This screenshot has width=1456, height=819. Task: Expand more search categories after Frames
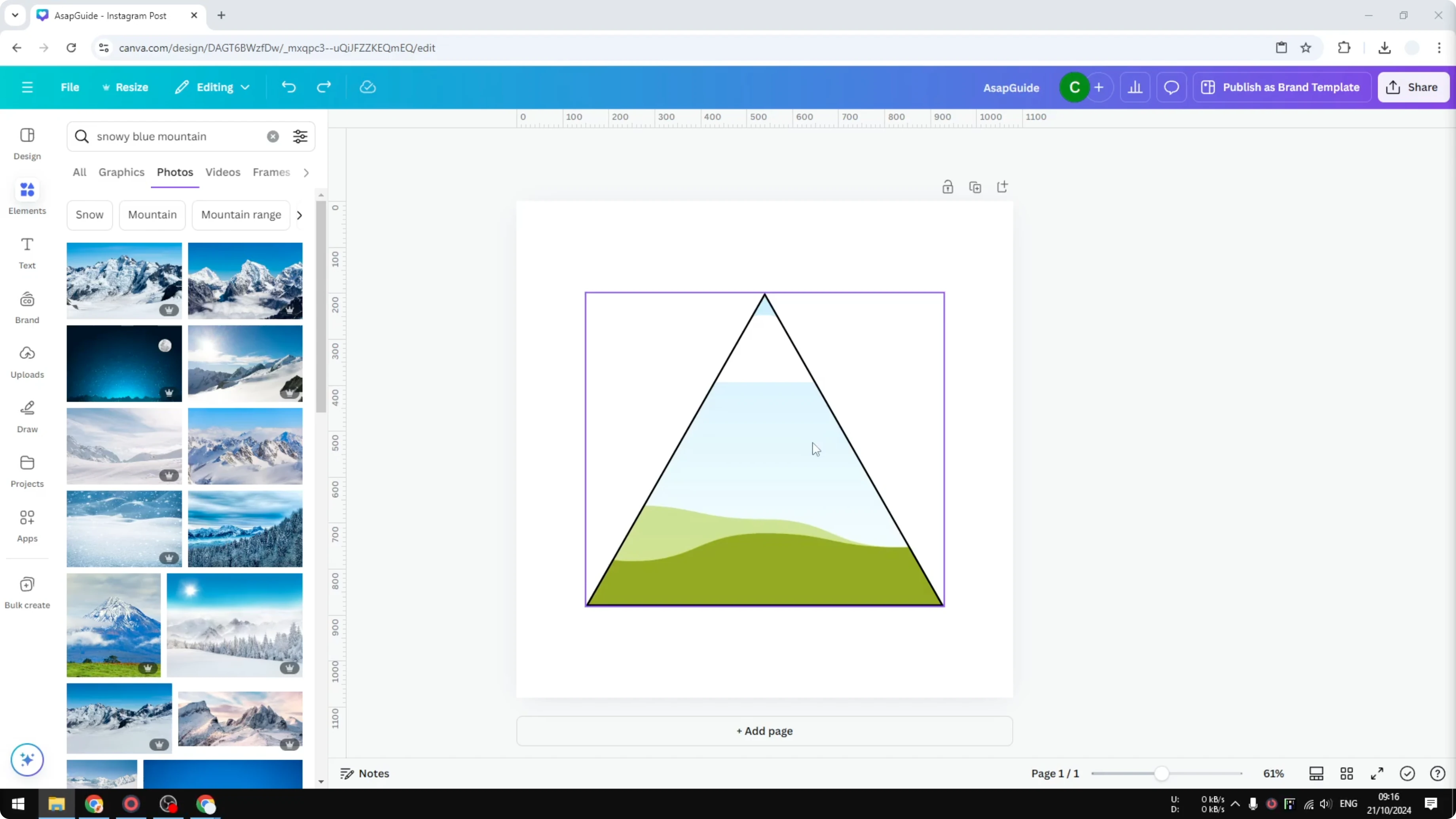tap(306, 173)
